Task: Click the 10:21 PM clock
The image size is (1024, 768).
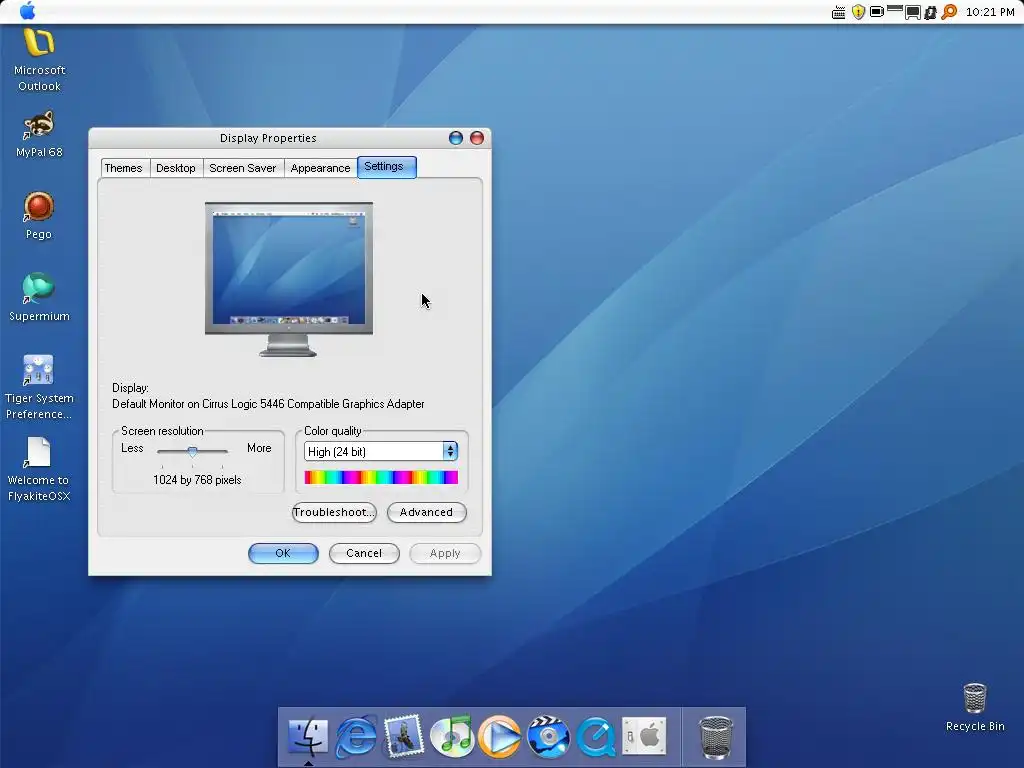Action: click(x=989, y=12)
